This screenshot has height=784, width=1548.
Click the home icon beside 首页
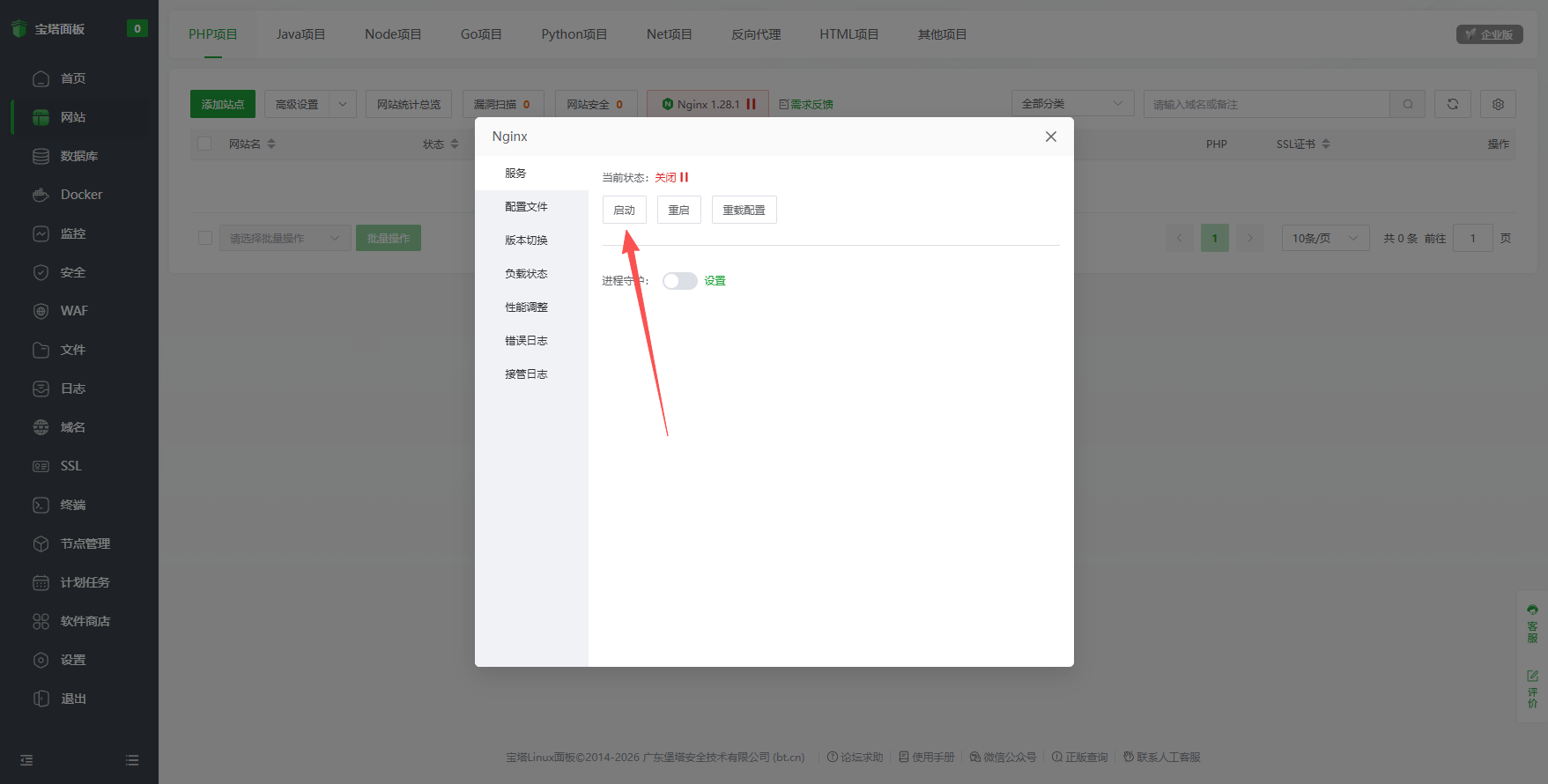(41, 78)
